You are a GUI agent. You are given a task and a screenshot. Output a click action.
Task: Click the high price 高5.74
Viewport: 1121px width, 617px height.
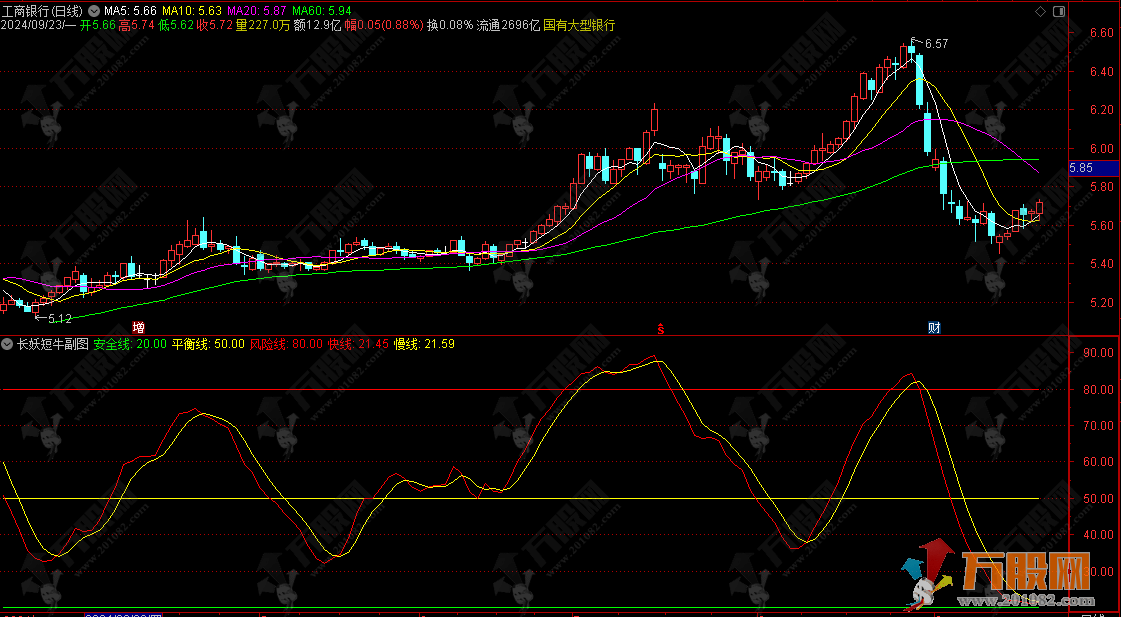click(136, 25)
